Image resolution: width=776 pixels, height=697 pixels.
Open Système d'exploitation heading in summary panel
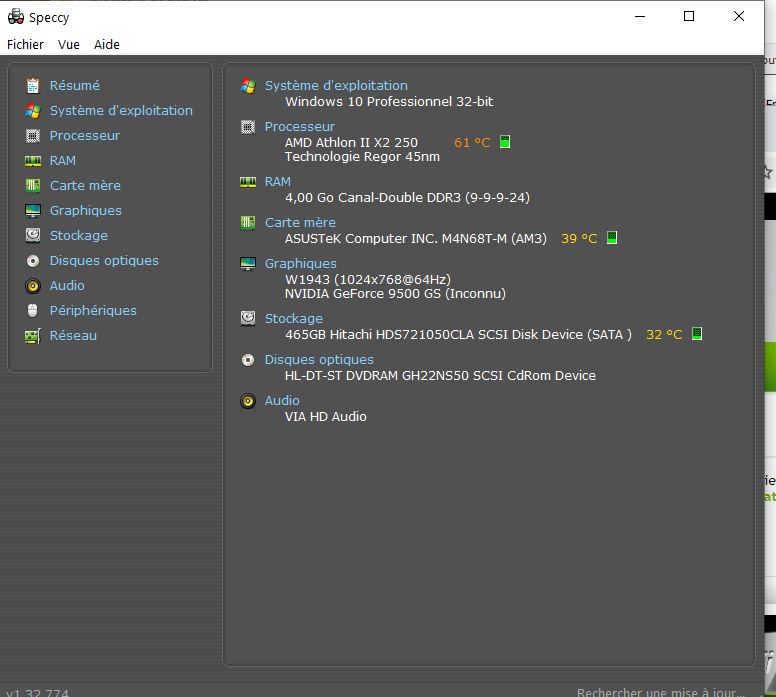336,86
